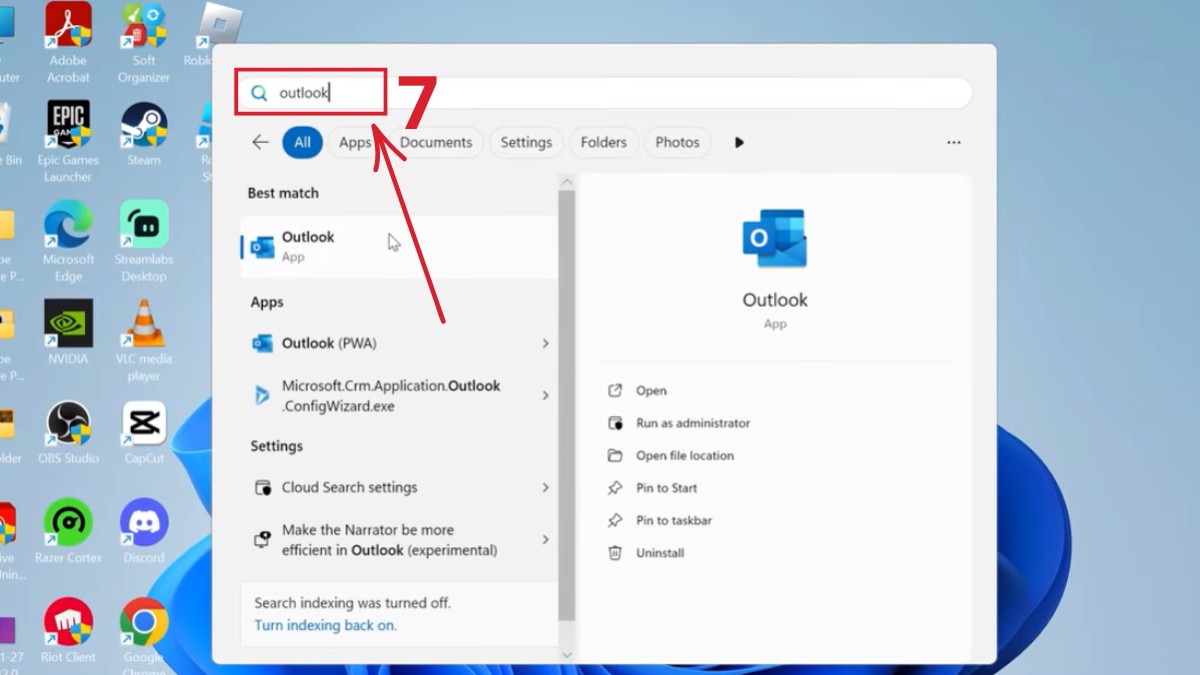Switch to Settings filter tab
Viewport: 1200px width, 675px height.
(526, 142)
